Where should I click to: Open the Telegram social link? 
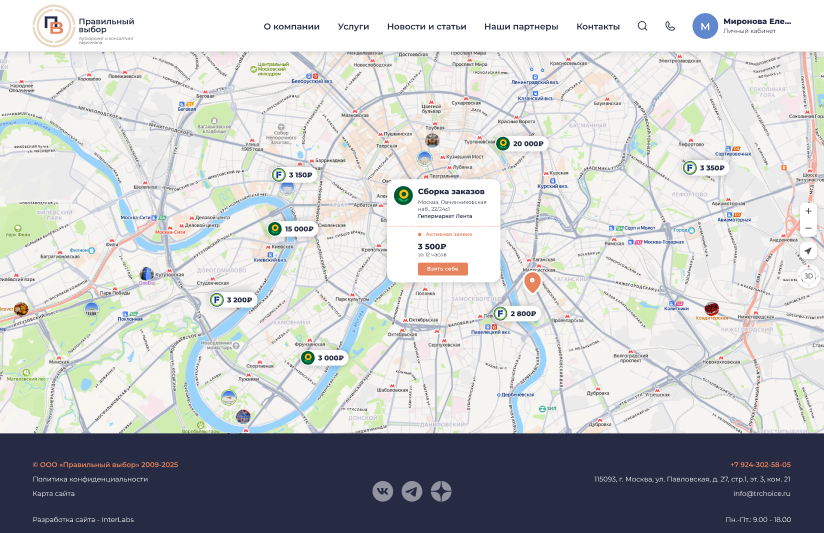pos(412,491)
